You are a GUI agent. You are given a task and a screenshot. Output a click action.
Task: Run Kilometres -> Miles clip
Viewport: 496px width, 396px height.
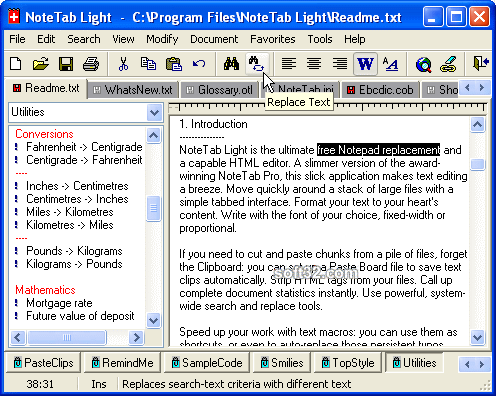point(70,225)
